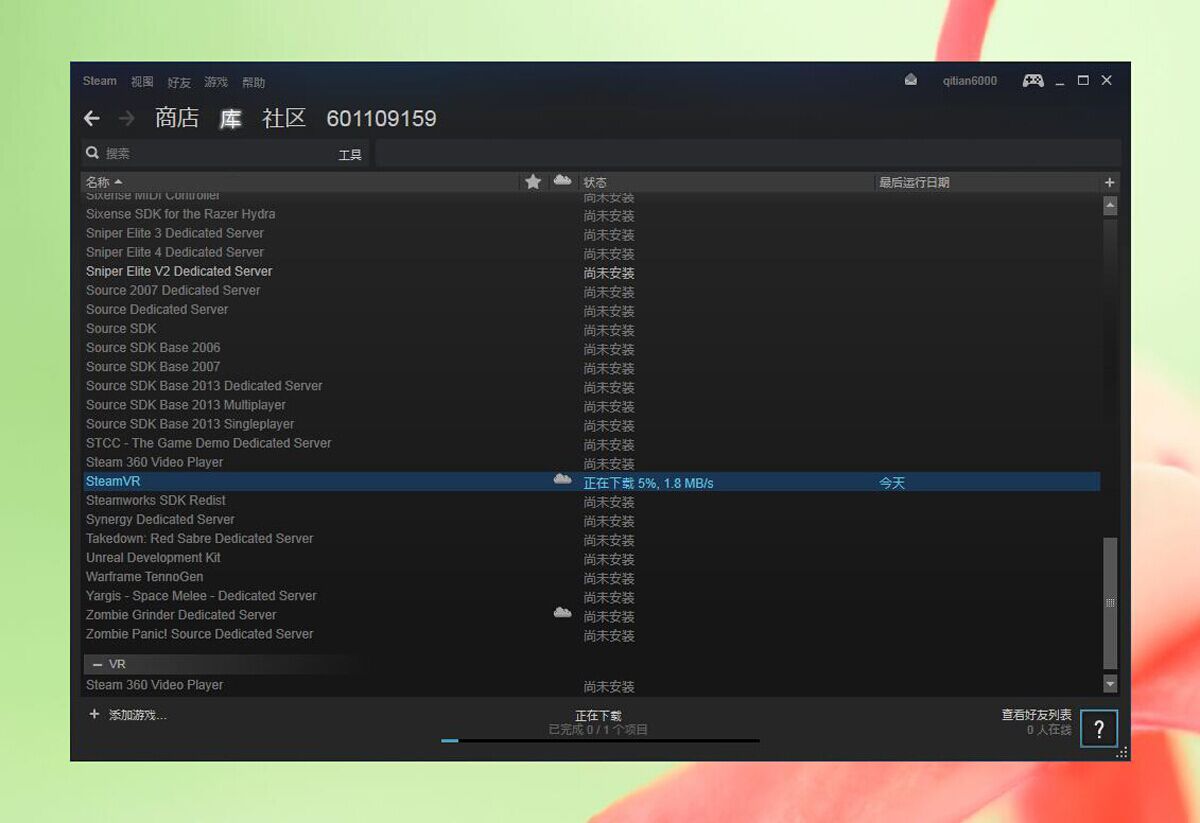The height and width of the screenshot is (823, 1200).
Task: Click the download progress bar
Action: pyautogui.click(x=600, y=740)
